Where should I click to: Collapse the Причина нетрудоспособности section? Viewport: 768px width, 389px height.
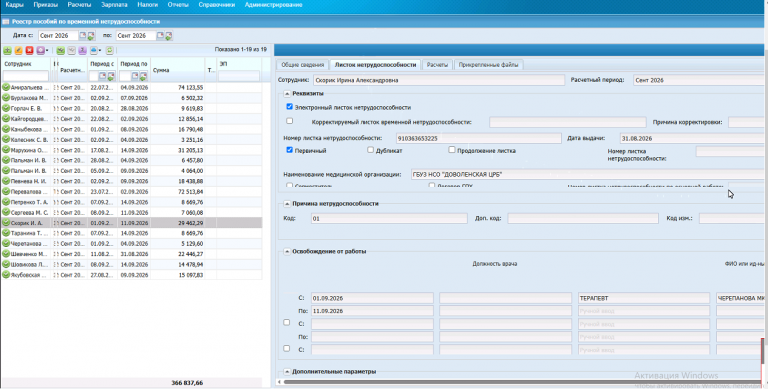(287, 204)
